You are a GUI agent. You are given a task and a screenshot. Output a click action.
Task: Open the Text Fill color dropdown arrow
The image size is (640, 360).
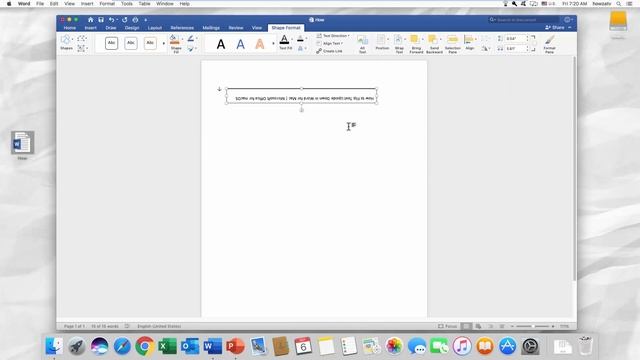(292, 39)
